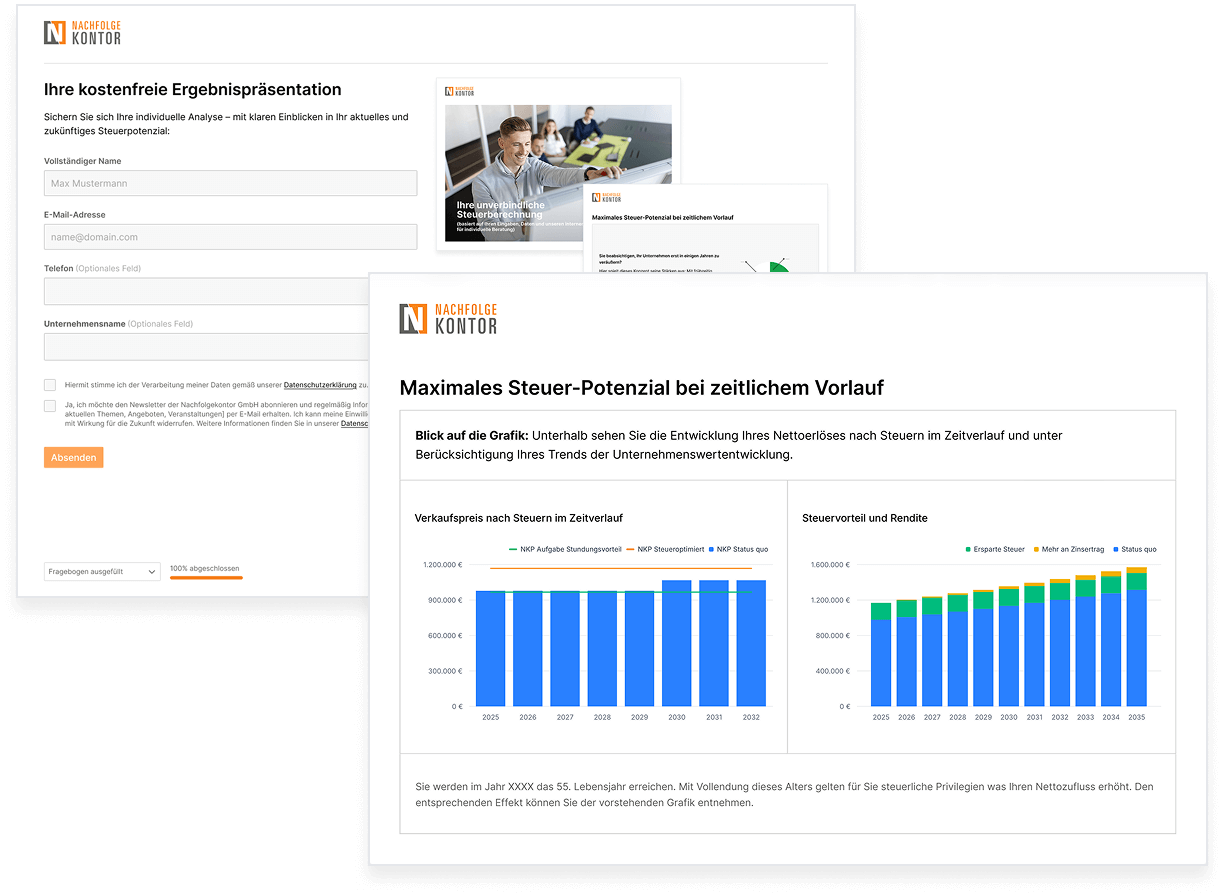Click the NKP Status quo legend marker
Image resolution: width=1224 pixels, height=894 pixels.
712,549
